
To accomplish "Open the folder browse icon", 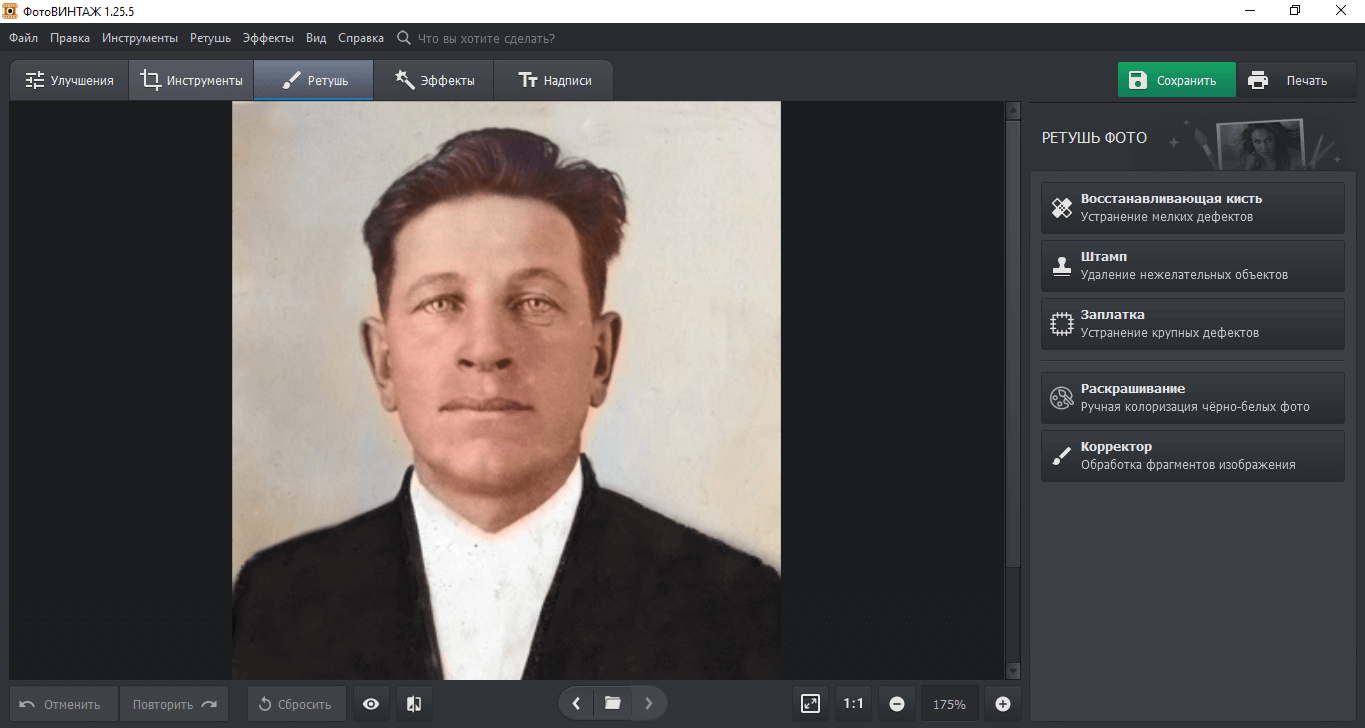I will pos(613,704).
